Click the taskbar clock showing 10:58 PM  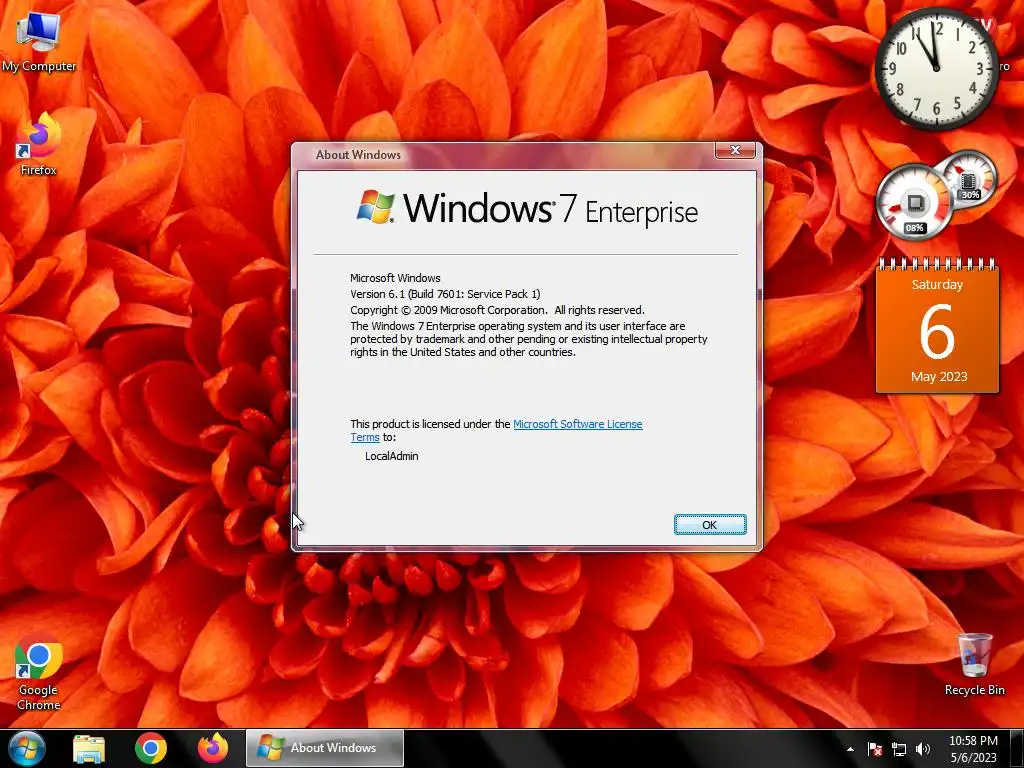click(973, 749)
